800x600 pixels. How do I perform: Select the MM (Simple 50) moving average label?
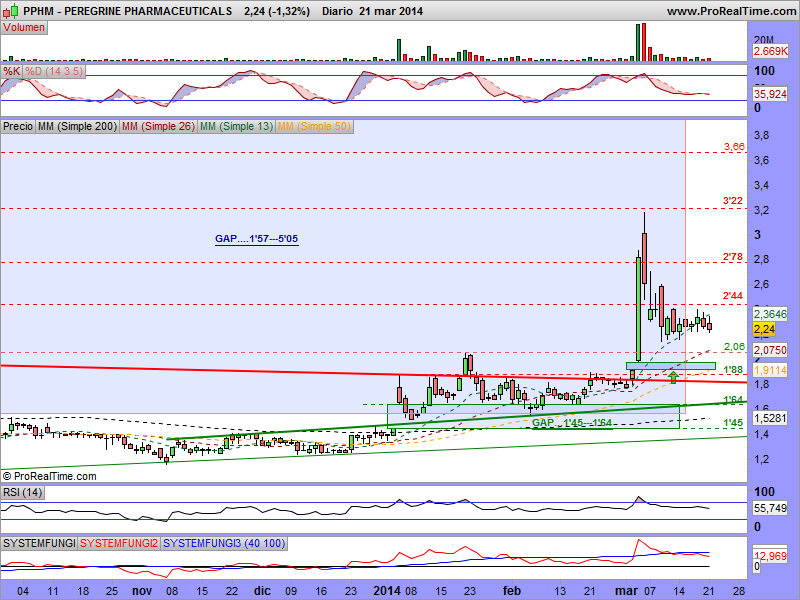(x=314, y=126)
